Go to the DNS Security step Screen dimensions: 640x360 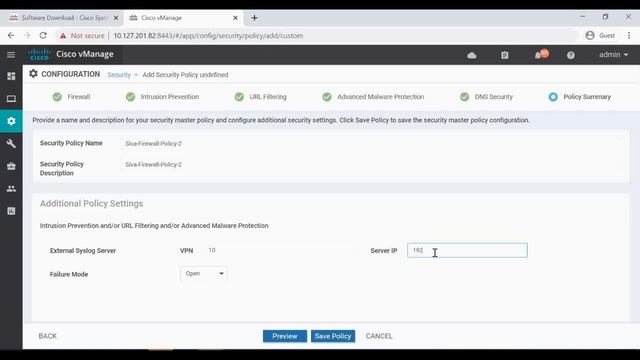tap(486, 97)
